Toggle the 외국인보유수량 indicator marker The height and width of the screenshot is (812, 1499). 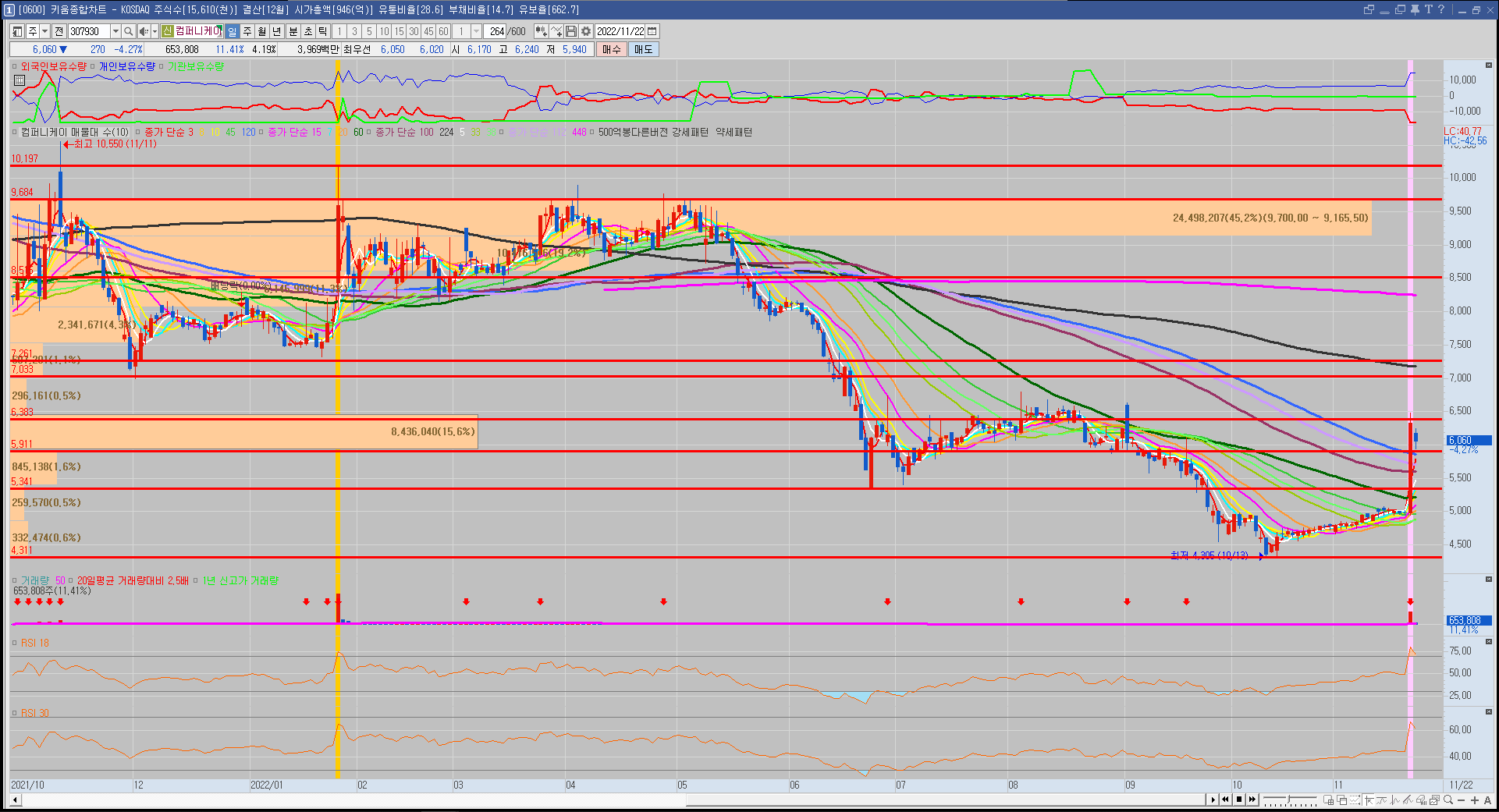(x=15, y=66)
